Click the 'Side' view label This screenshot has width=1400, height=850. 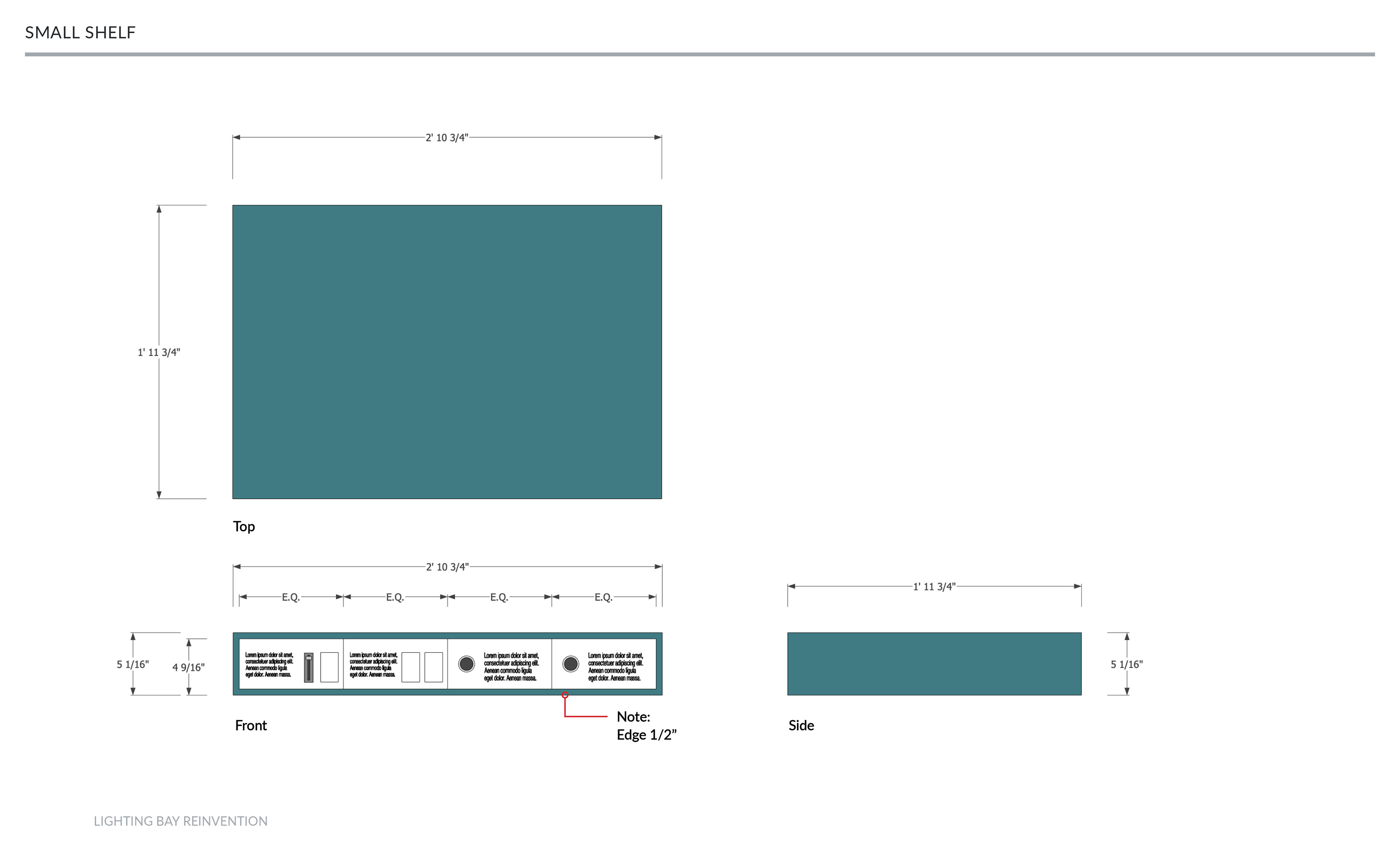[x=801, y=726]
